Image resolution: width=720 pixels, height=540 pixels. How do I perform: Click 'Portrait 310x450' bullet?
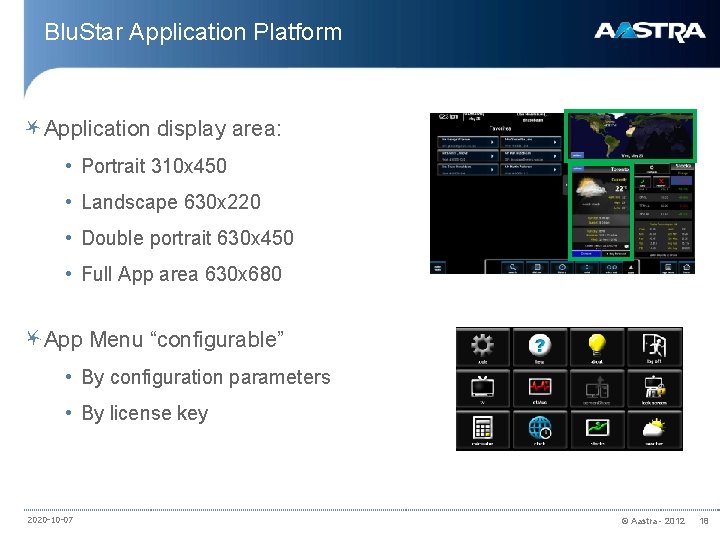tap(154, 166)
